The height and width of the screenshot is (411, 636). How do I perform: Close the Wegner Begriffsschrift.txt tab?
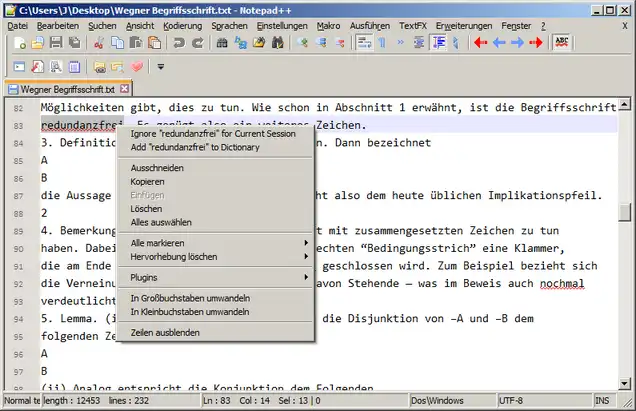point(125,88)
